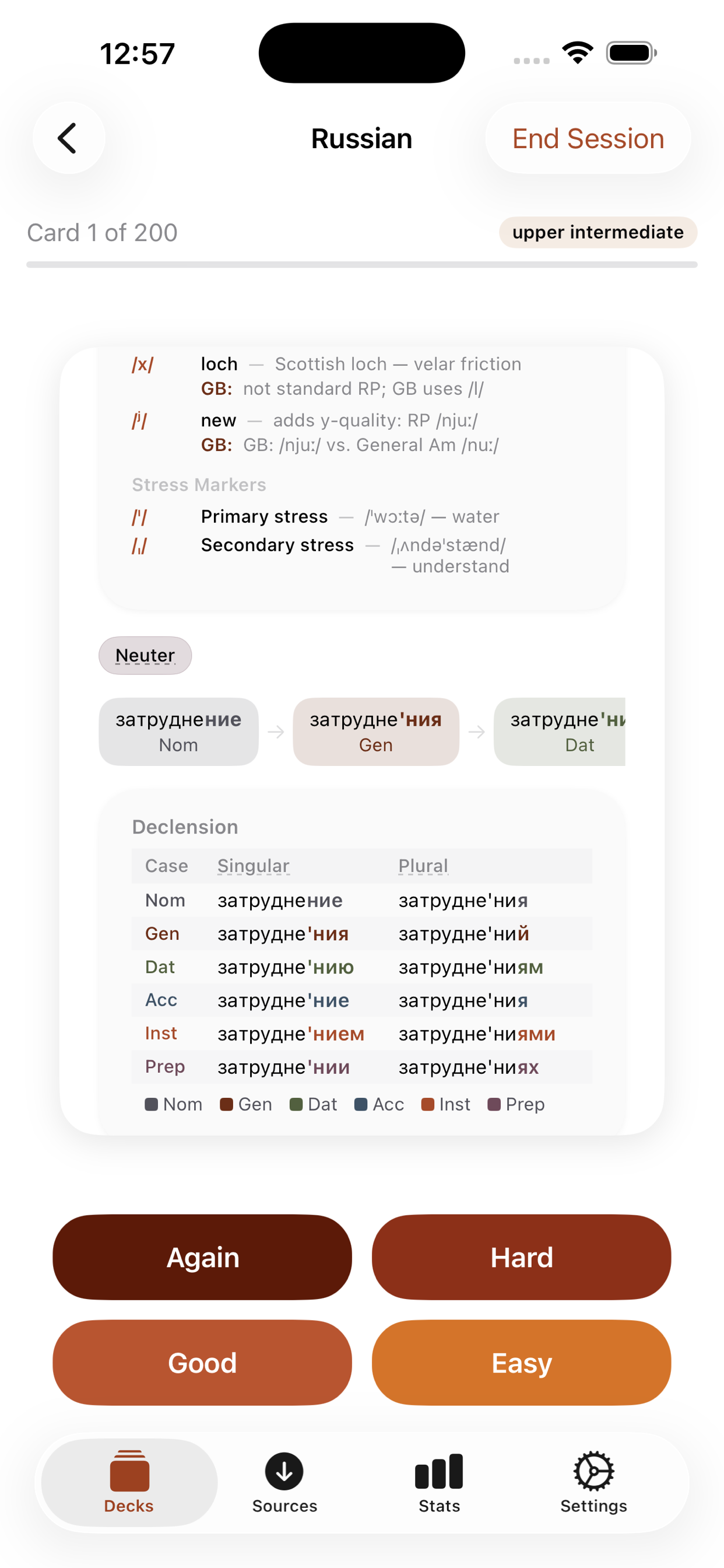Select the затруднение Nom case chip
This screenshot has height=1568, width=724.
tap(179, 731)
